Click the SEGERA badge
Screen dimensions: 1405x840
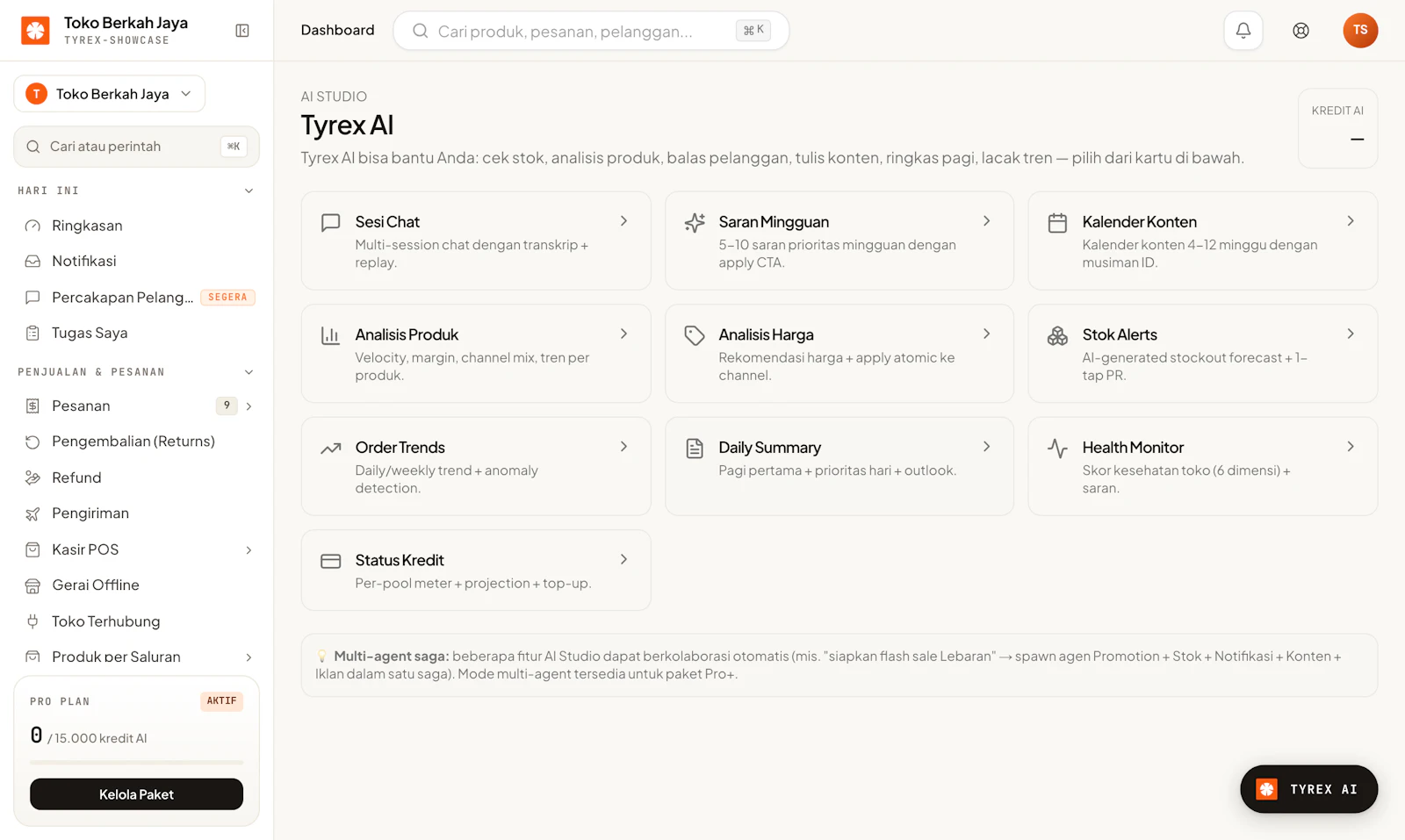227,297
